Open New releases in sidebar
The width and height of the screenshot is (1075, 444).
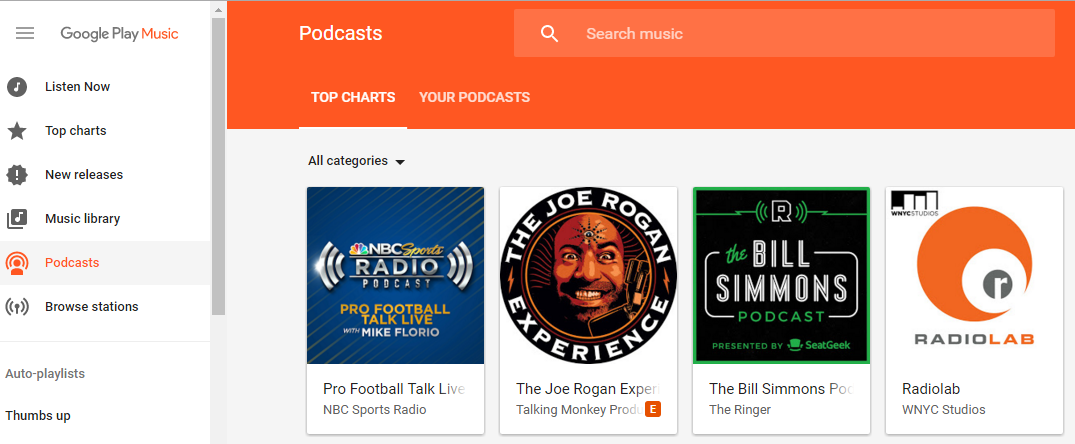(106, 175)
